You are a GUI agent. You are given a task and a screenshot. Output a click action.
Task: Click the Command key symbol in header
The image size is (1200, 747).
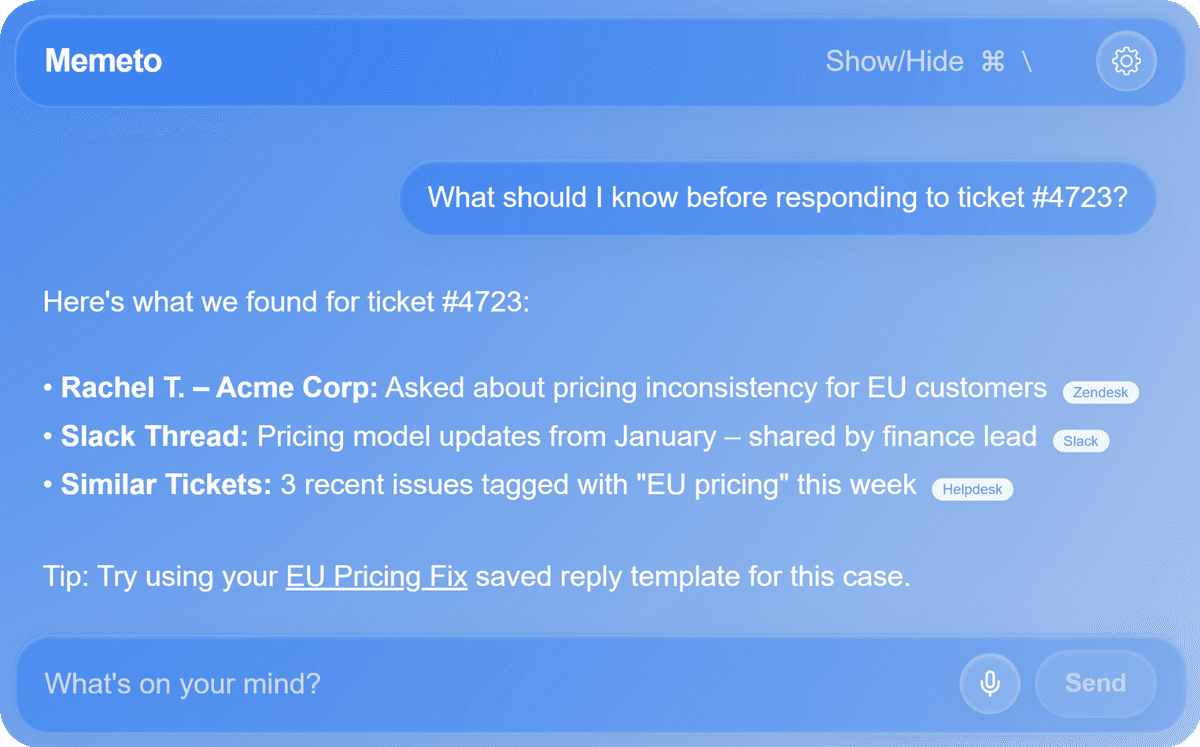tap(992, 62)
